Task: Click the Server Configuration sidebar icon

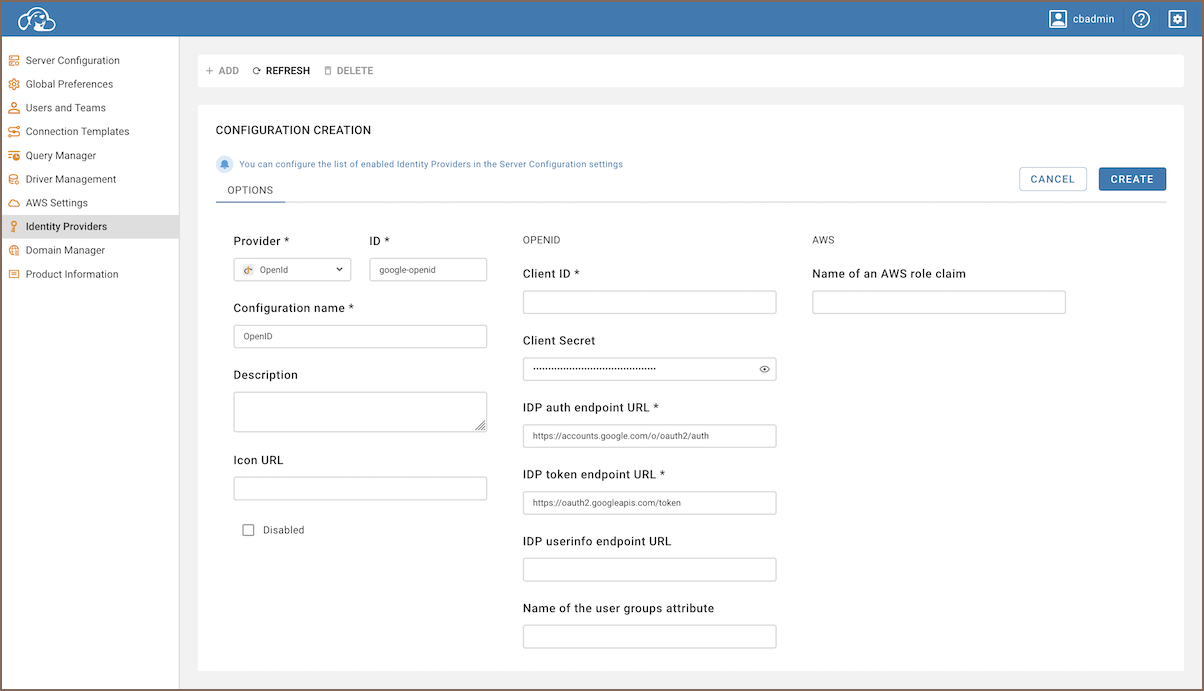Action: (14, 61)
